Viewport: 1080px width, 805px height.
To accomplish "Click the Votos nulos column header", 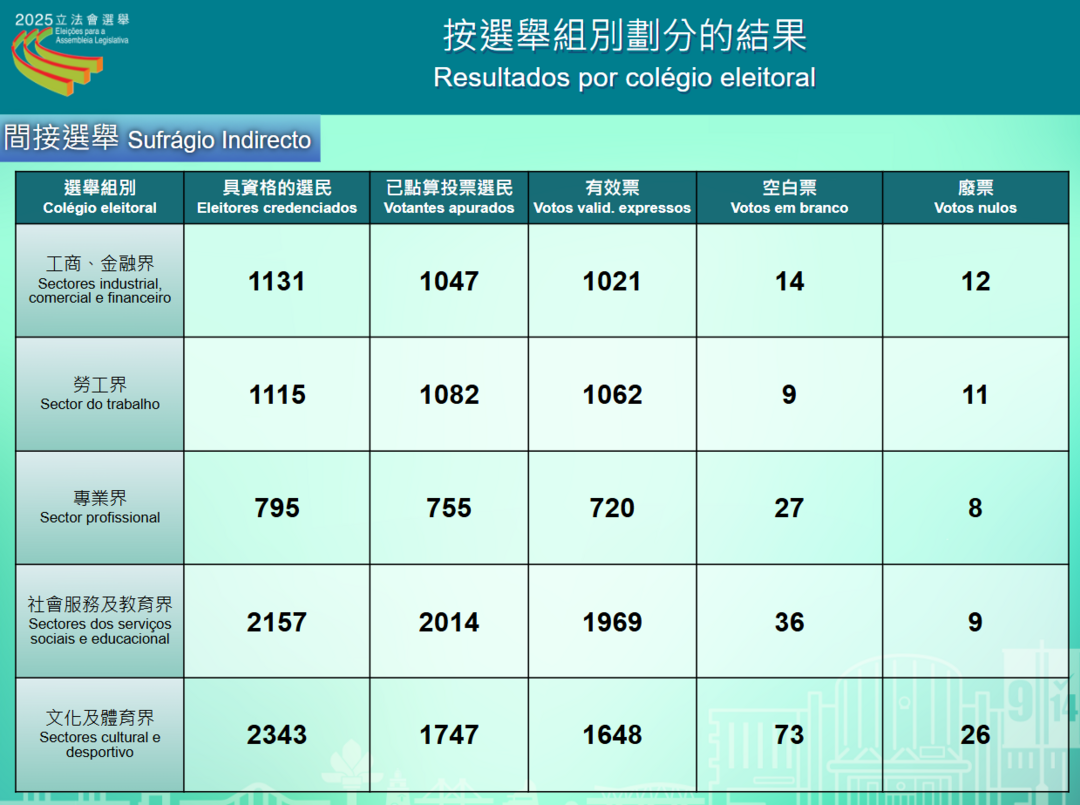I will [x=975, y=197].
